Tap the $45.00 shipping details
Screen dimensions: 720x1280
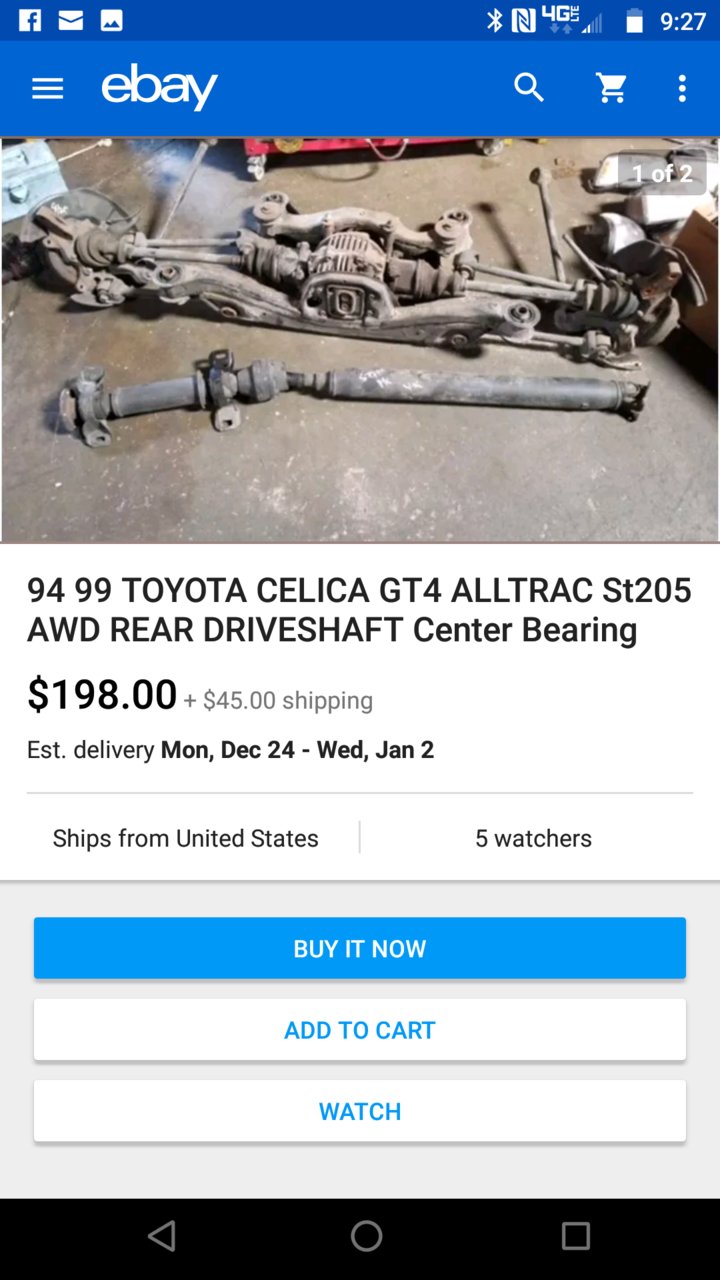coord(278,700)
